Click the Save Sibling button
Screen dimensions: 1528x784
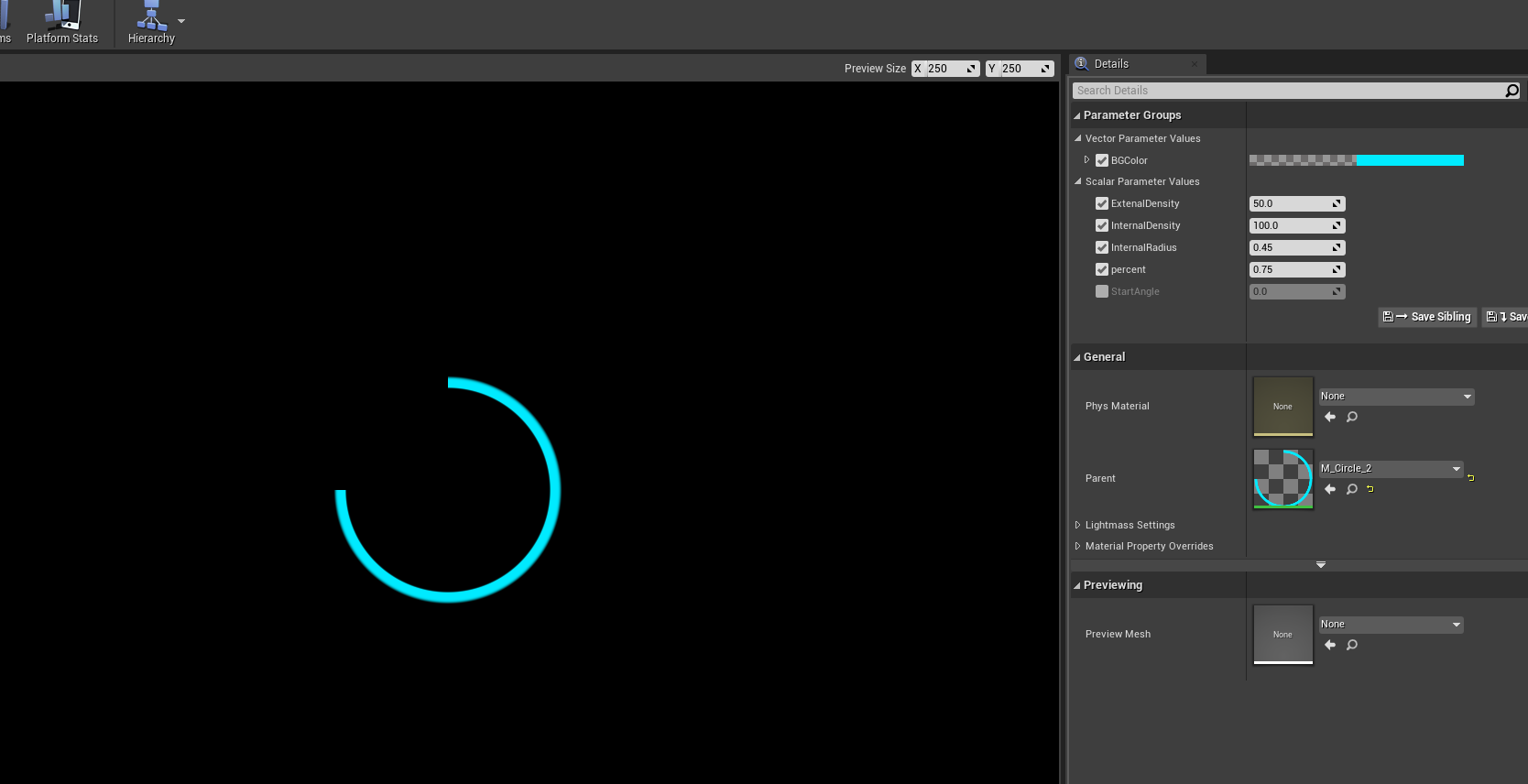coord(1427,317)
